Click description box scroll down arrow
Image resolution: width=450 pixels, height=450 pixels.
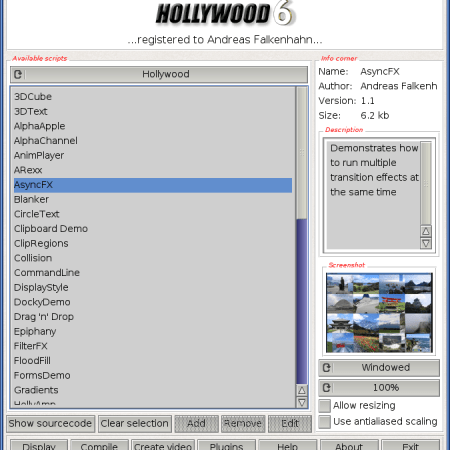pos(426,243)
